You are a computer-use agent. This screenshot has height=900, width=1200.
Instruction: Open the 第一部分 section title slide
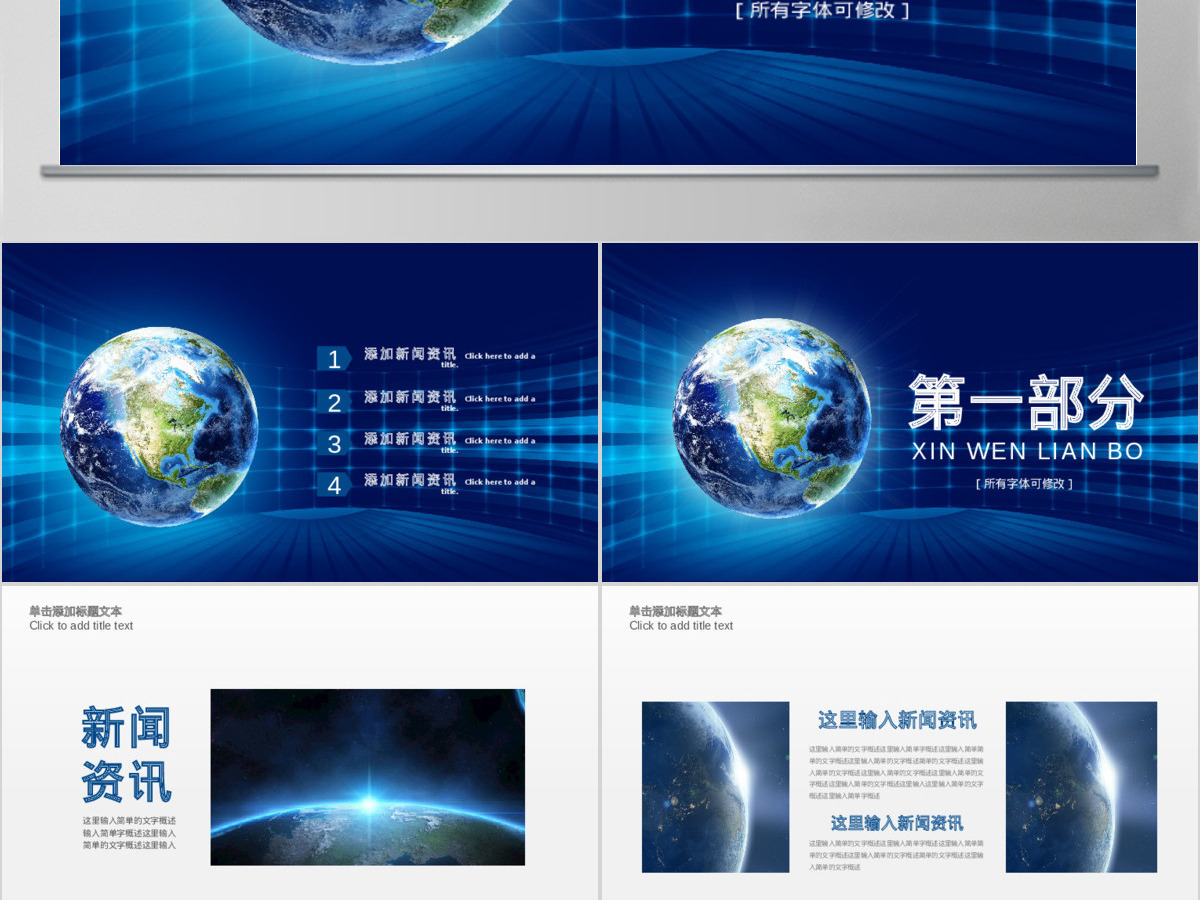pos(900,412)
